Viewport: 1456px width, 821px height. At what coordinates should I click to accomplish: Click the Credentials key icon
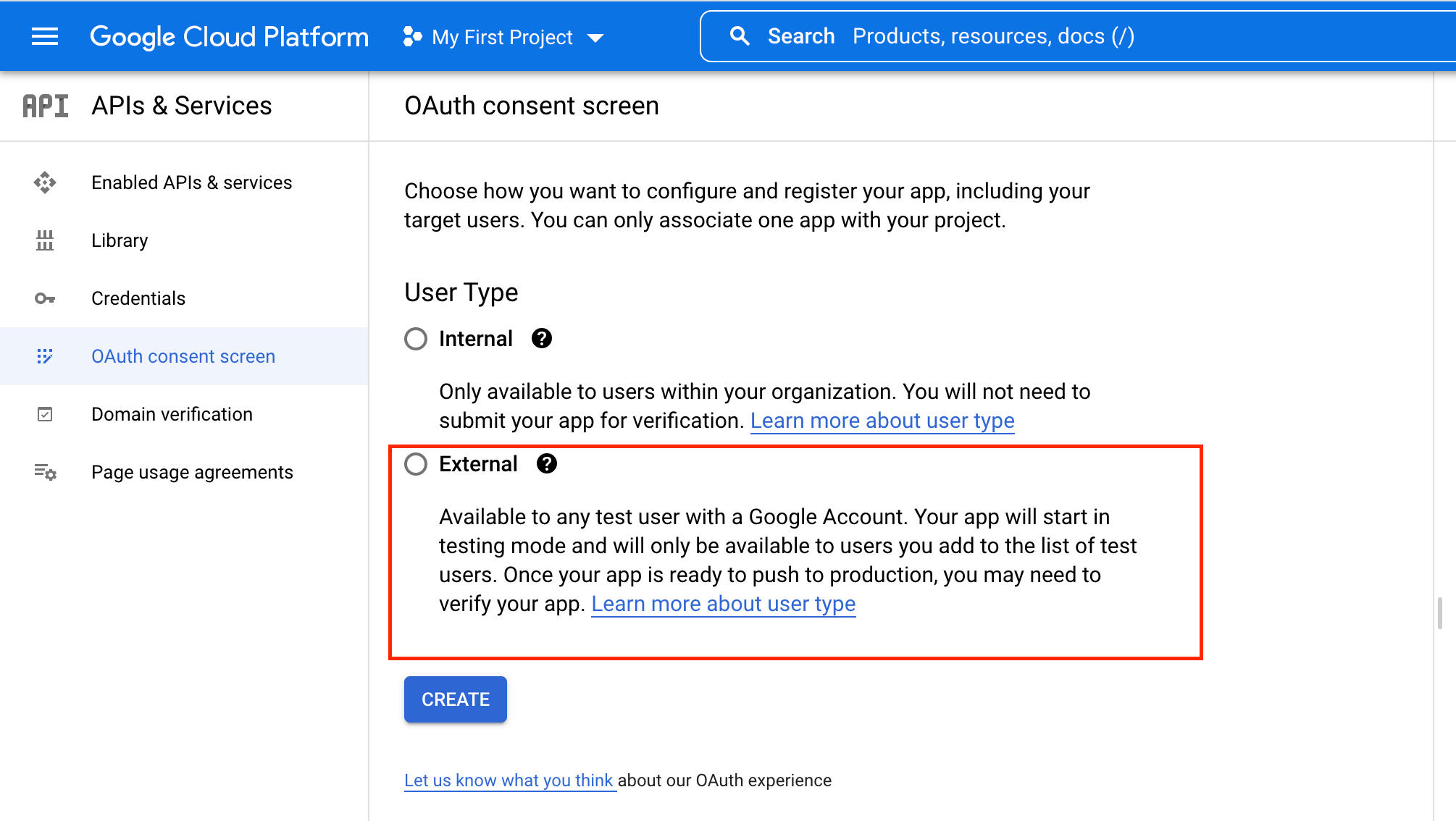pyautogui.click(x=45, y=298)
